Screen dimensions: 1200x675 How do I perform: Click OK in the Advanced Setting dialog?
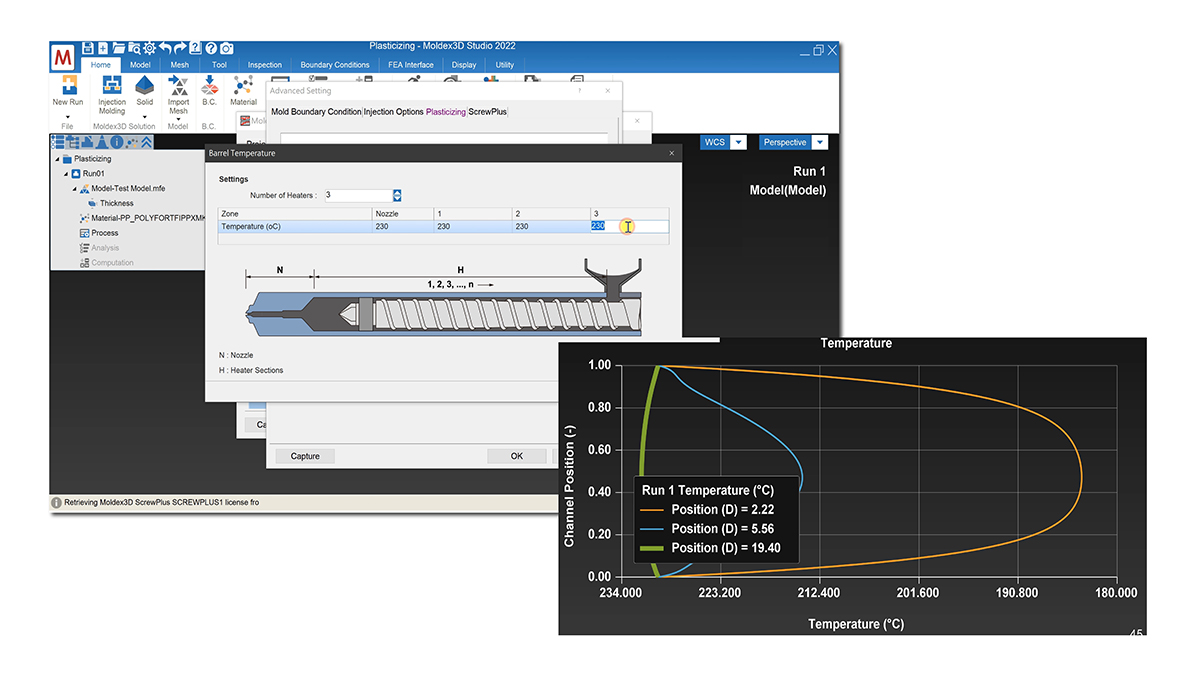point(517,456)
